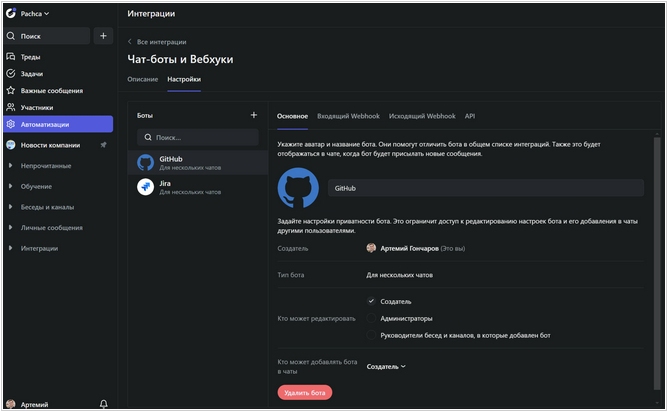Expand the Непрочитанные section
This screenshot has height=411, width=667.
pyautogui.click(x=10, y=165)
